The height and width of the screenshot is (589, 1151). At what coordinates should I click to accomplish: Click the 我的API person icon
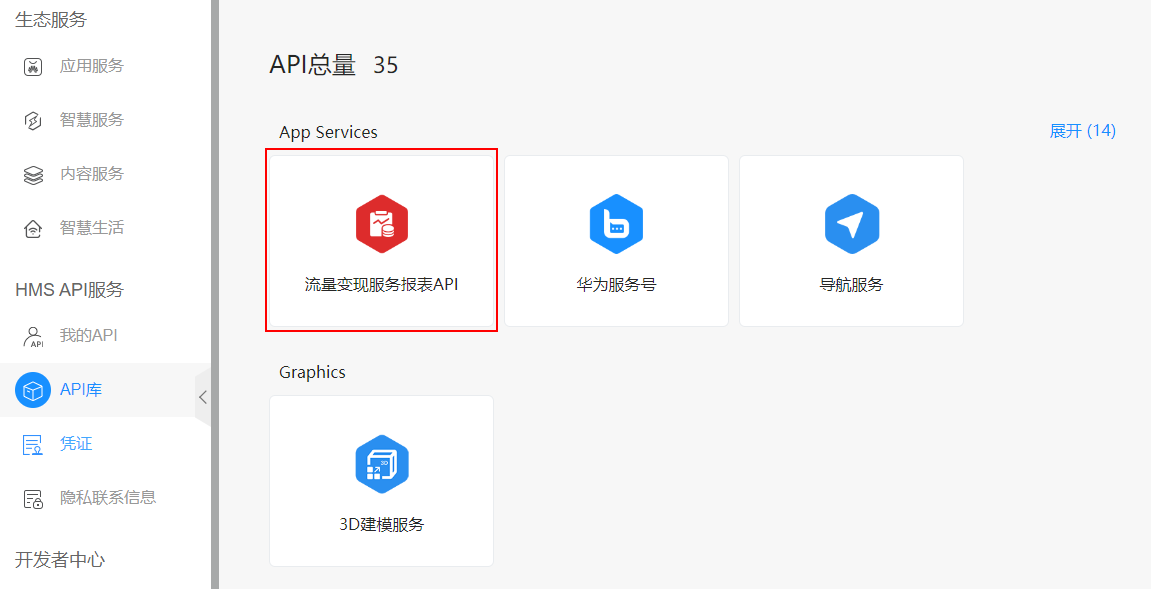(33, 336)
